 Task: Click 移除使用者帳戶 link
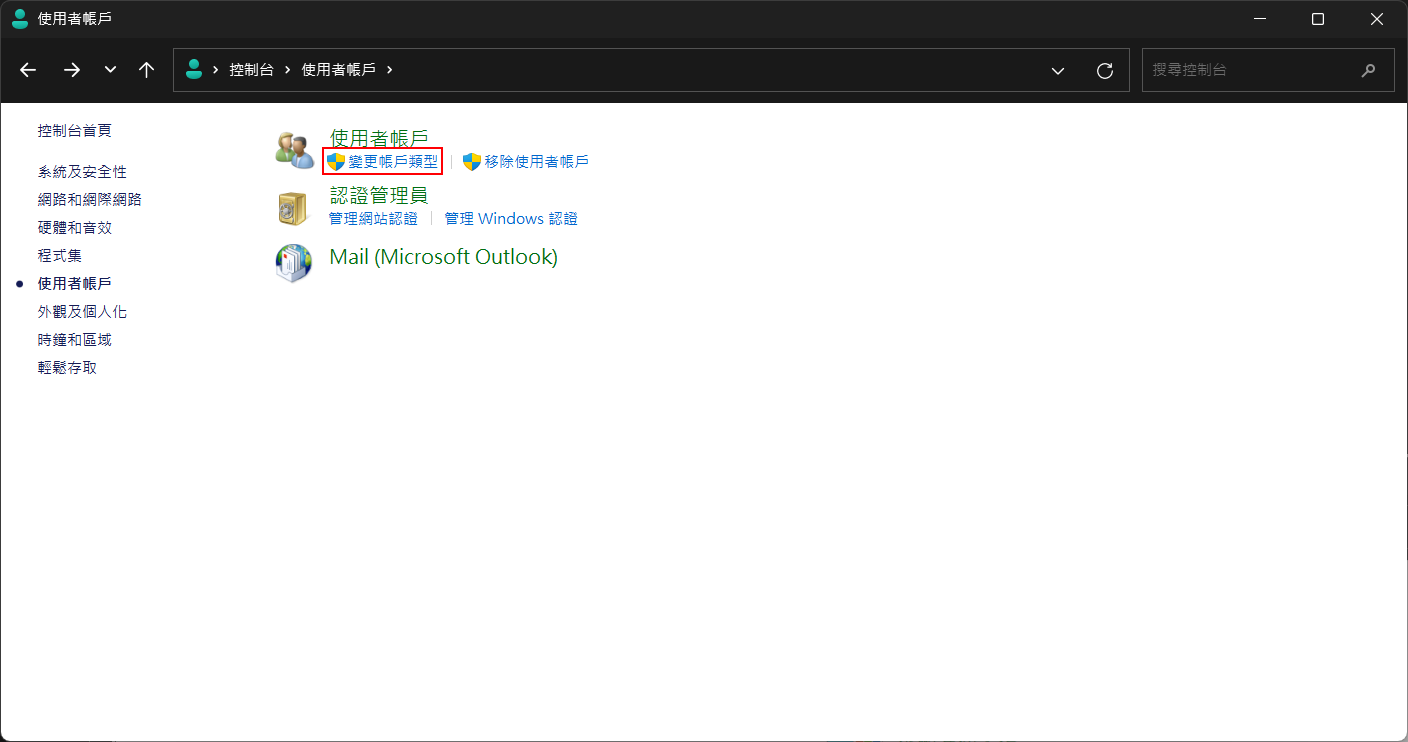click(x=537, y=161)
